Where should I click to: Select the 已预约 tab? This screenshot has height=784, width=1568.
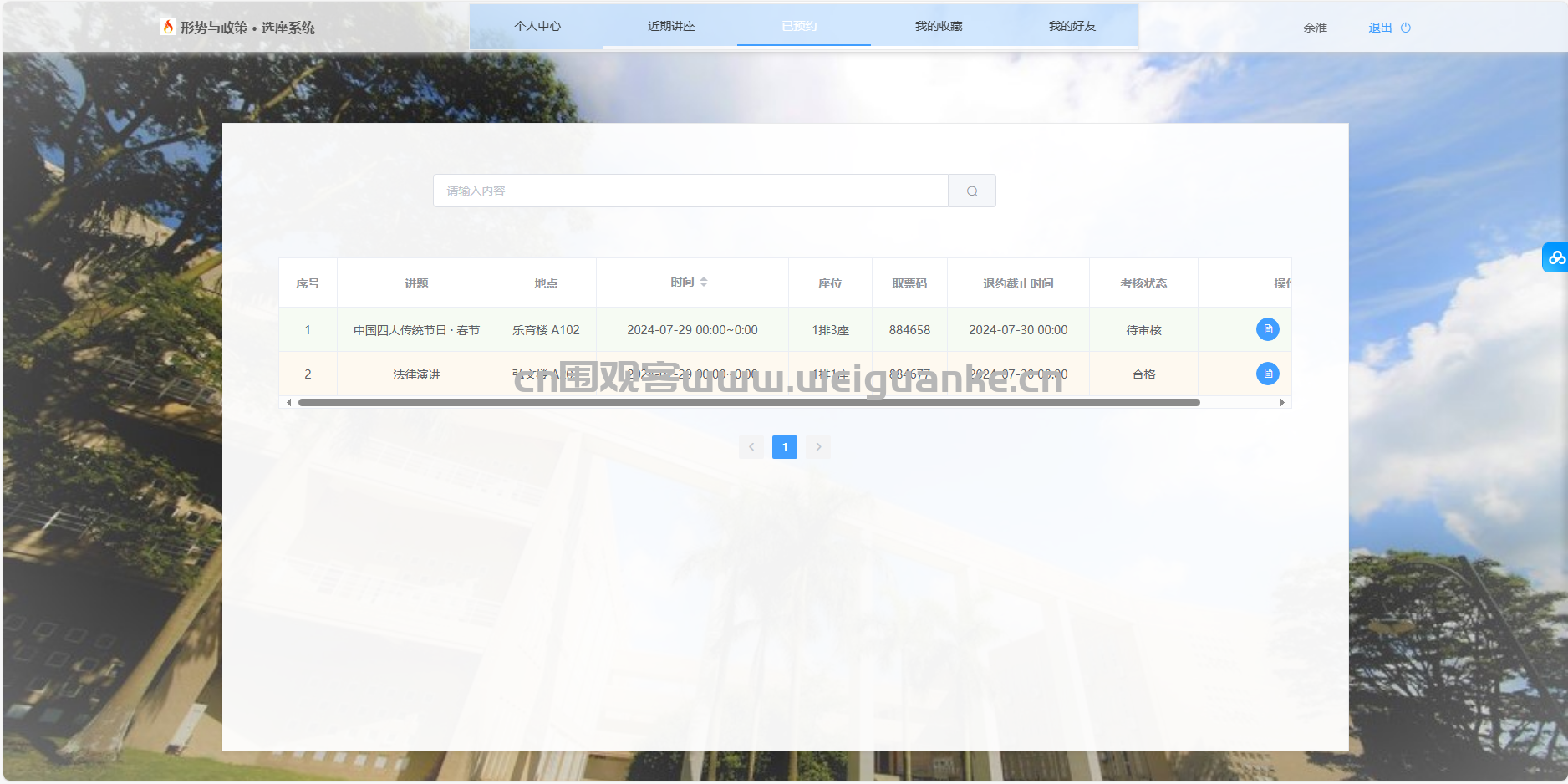(x=799, y=27)
